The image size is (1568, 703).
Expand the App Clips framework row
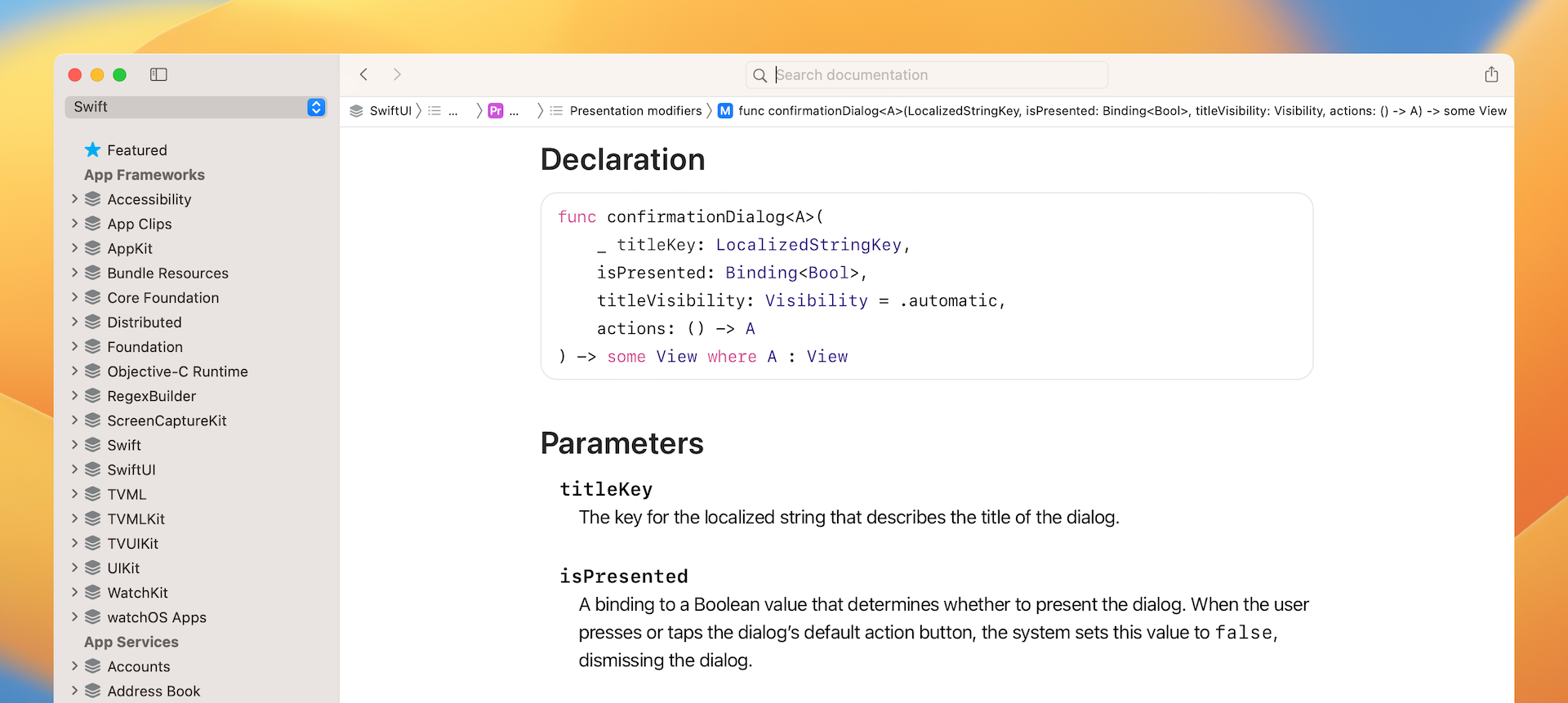(74, 224)
